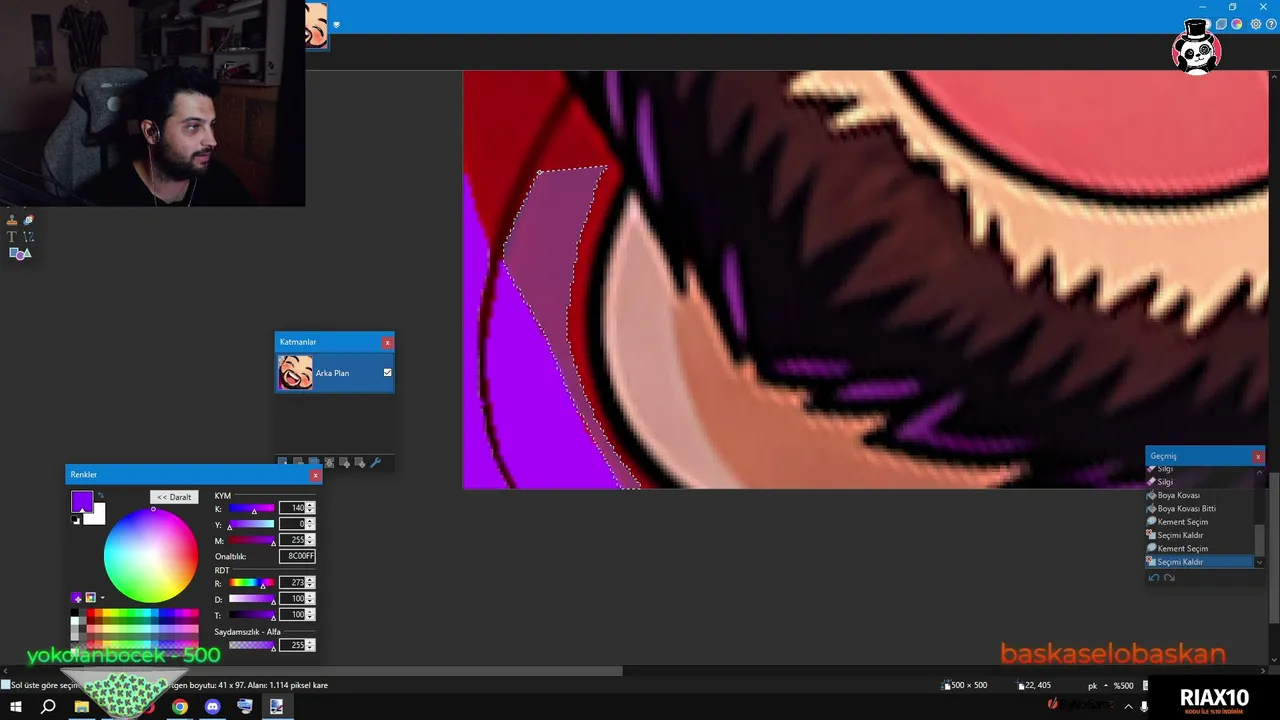Click the 500 × 500 image size text
Screen dimensions: 1280x720
click(x=969, y=685)
